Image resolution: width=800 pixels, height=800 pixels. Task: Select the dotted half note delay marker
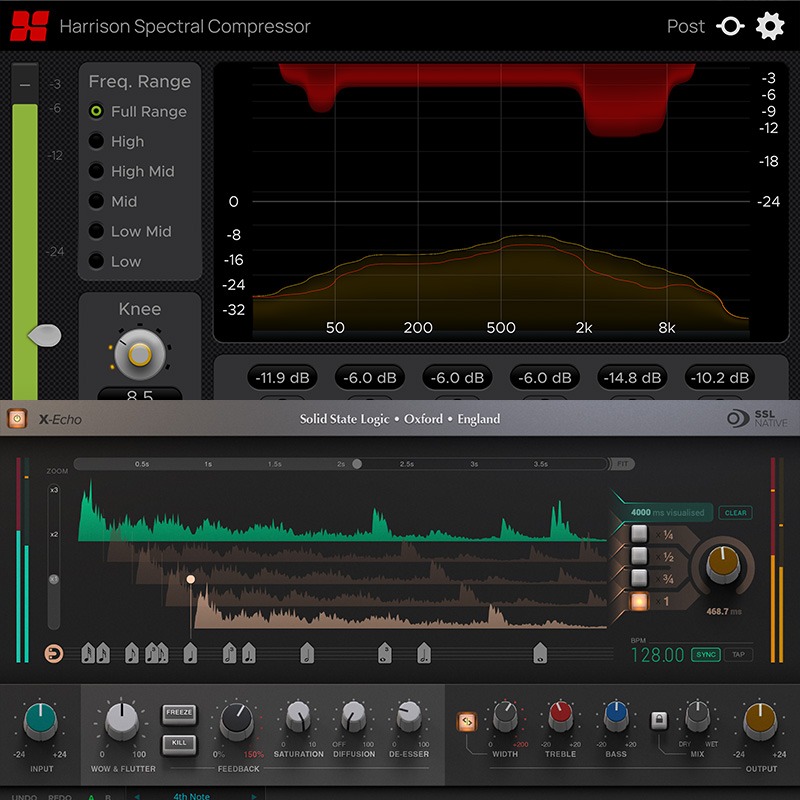tap(424, 653)
